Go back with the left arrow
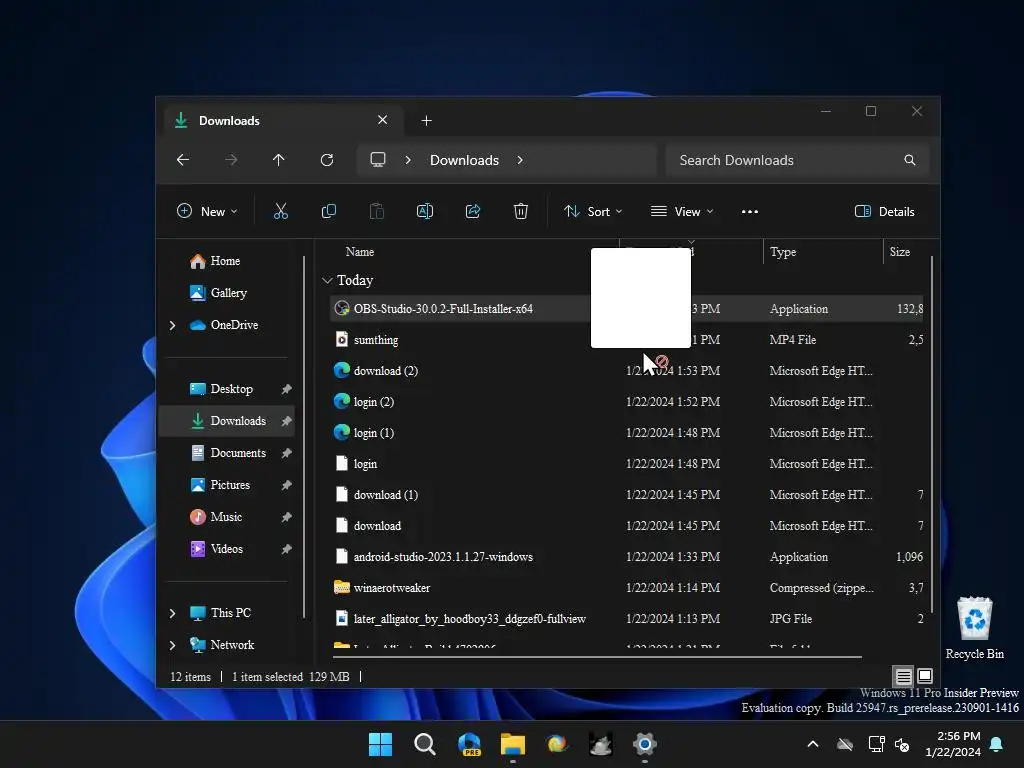 pos(183,160)
